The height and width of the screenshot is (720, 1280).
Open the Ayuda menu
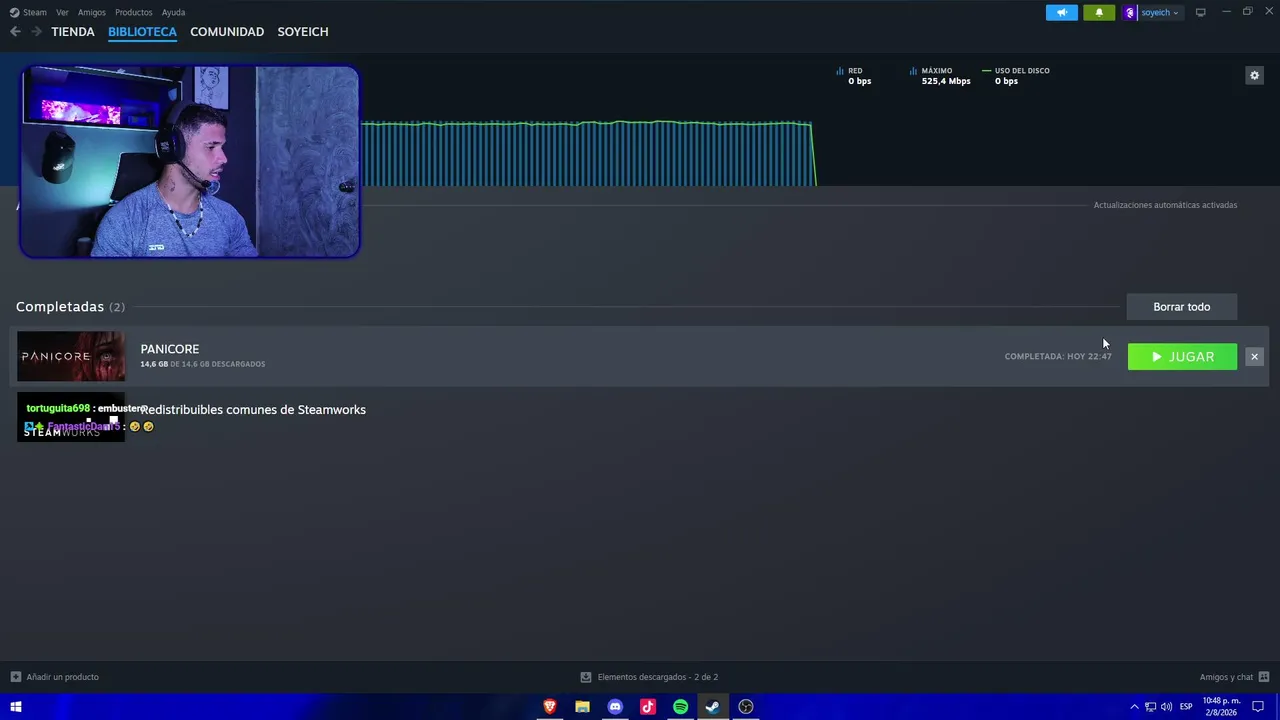click(173, 12)
